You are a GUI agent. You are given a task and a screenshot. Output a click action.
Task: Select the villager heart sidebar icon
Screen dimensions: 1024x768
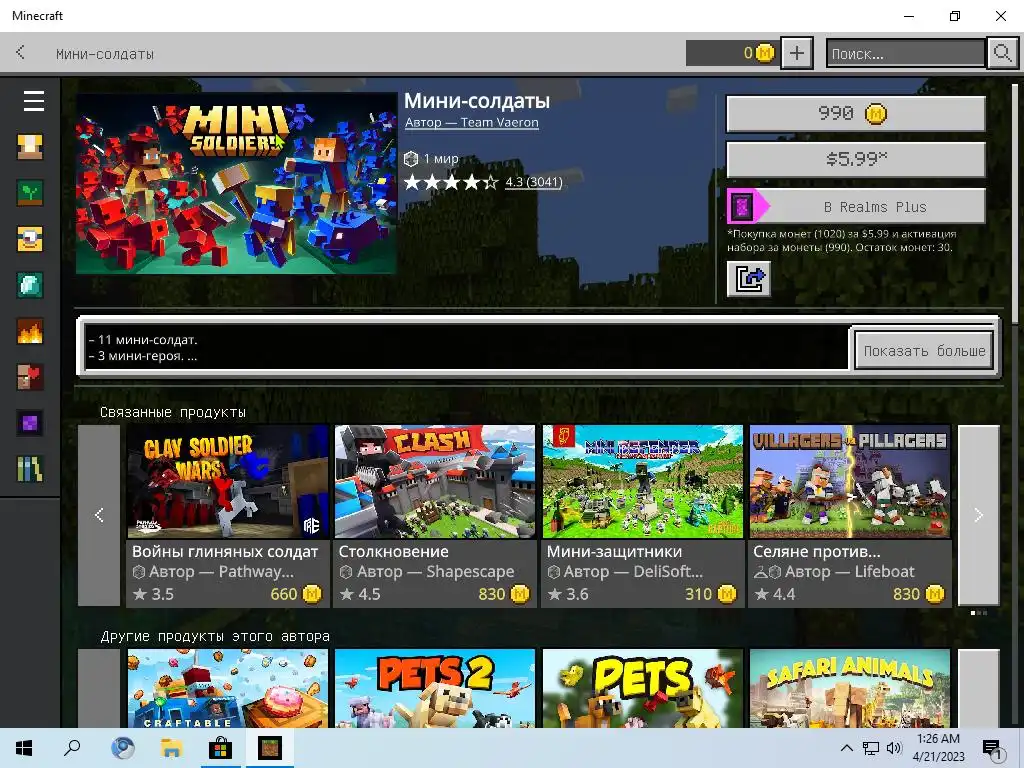point(30,377)
